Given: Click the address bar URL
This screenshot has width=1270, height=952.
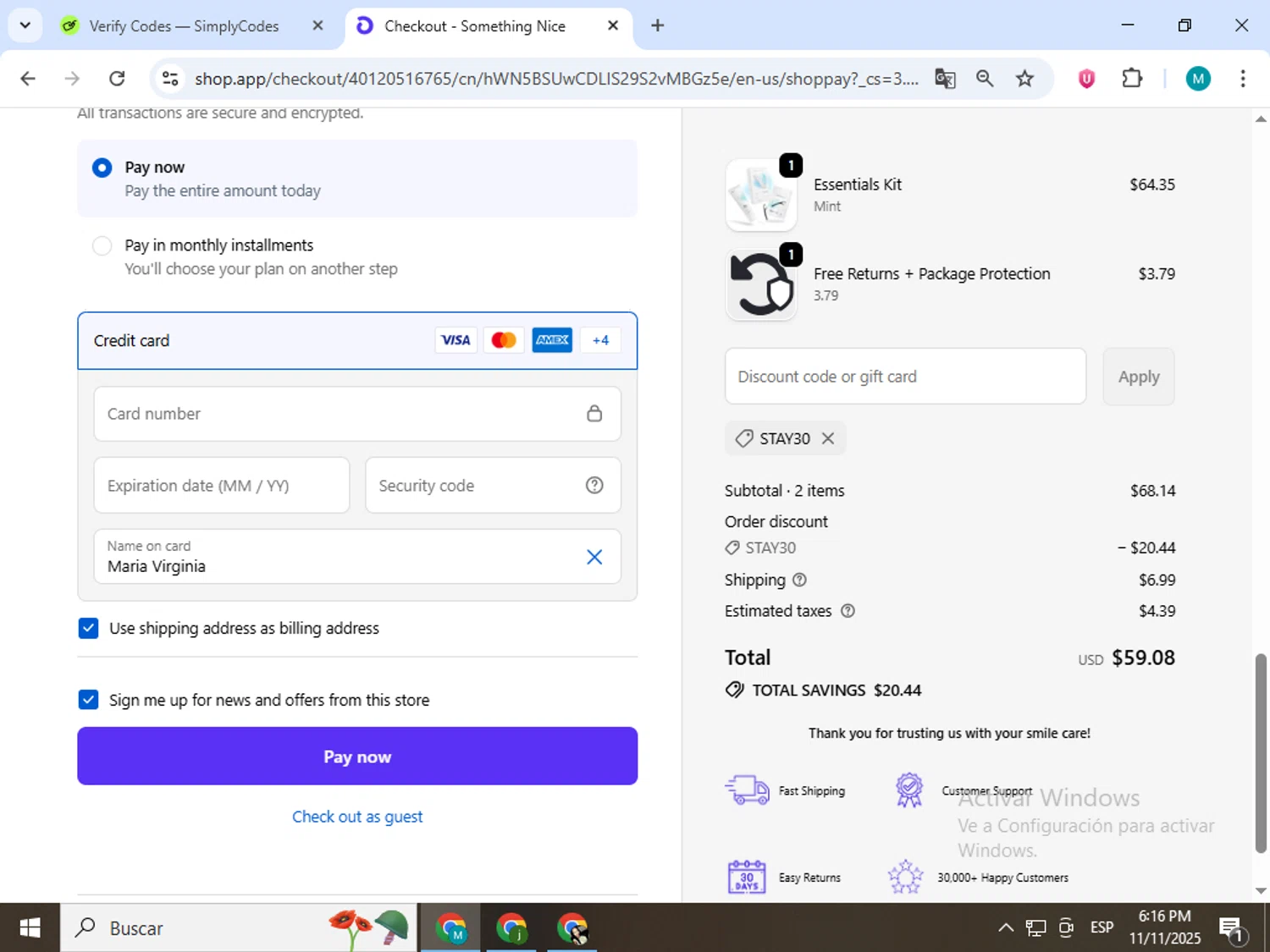Looking at the screenshot, I should point(556,79).
